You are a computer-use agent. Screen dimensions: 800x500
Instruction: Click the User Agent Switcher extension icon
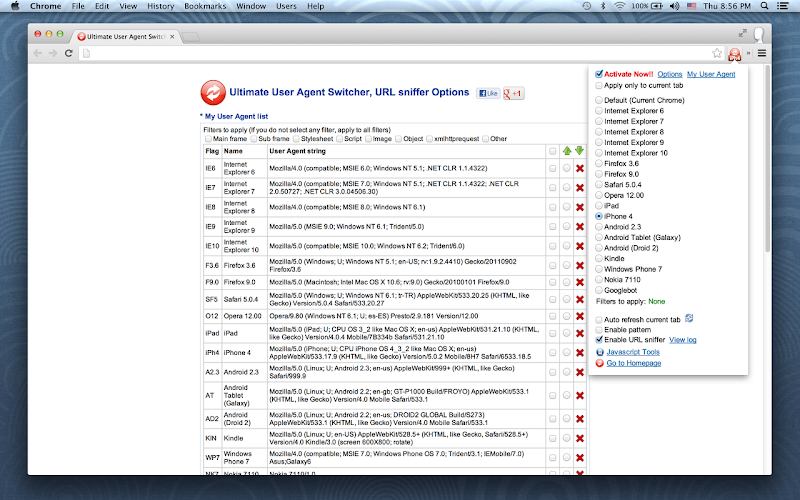click(x=734, y=54)
